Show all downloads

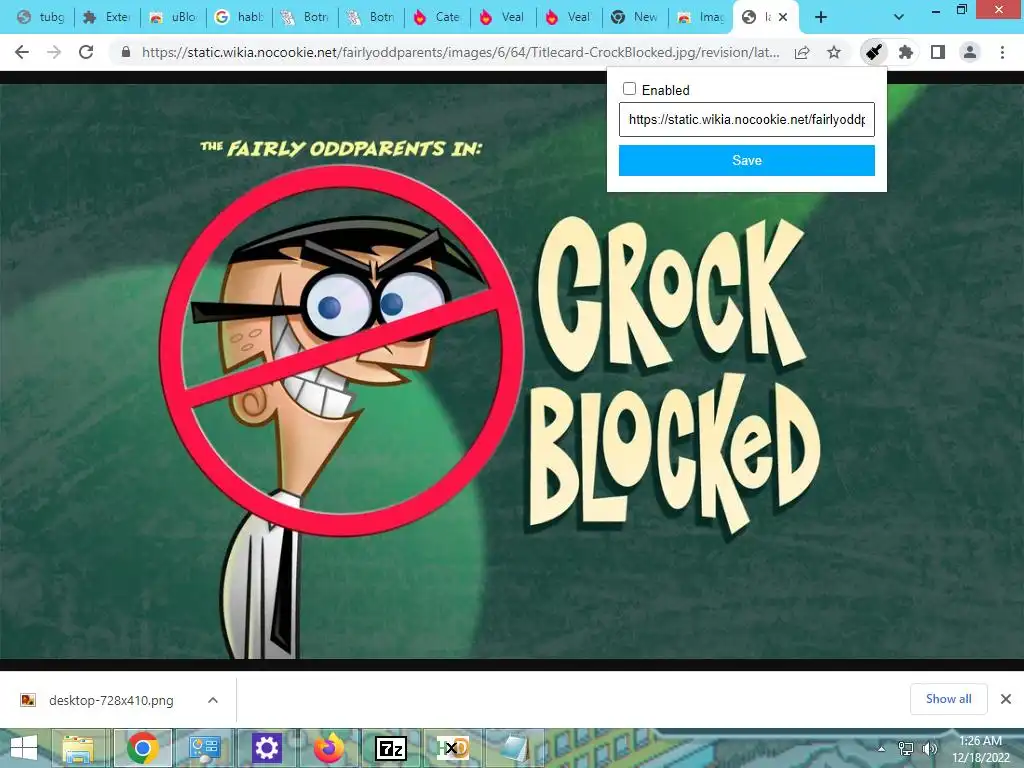(948, 699)
